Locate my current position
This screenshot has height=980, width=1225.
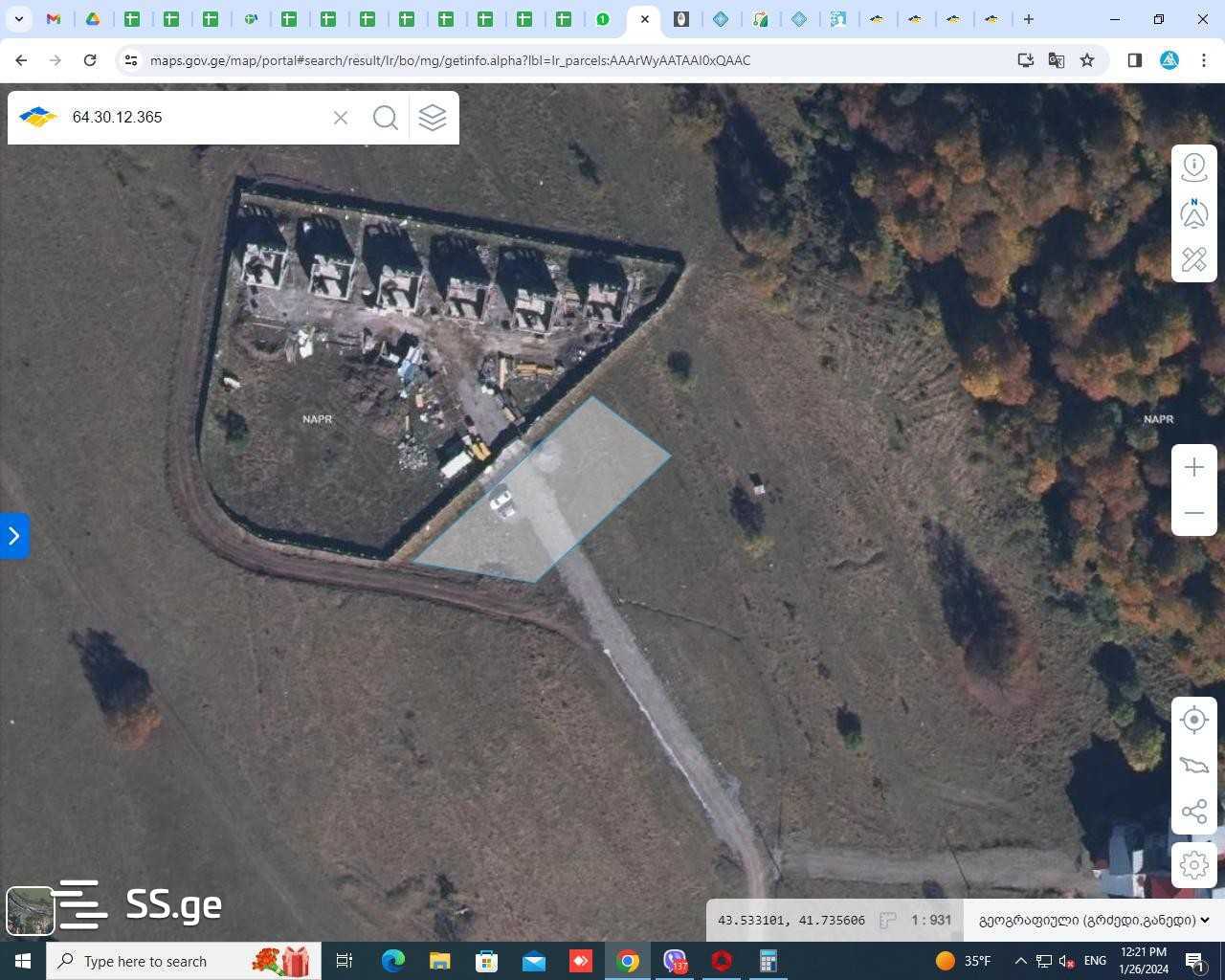[x=1193, y=720]
